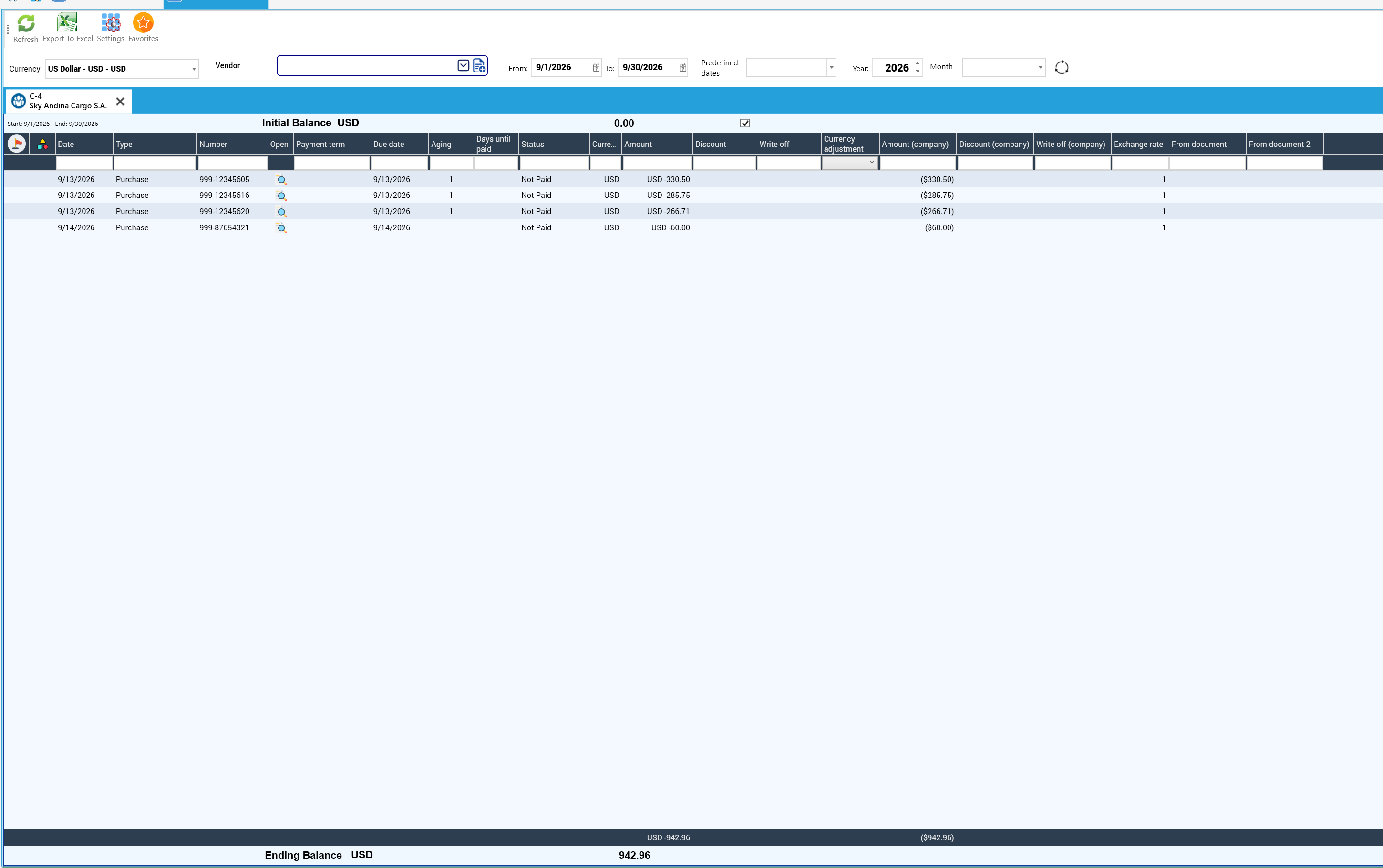Click the flag icon in grid header
This screenshot has width=1383, height=868.
pyautogui.click(x=17, y=144)
